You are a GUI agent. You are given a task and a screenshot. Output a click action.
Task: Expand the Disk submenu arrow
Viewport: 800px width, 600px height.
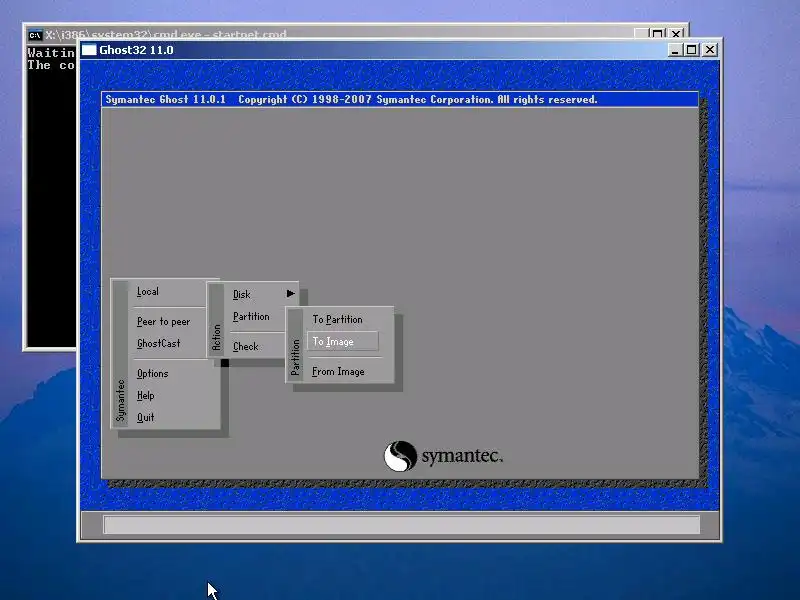[x=290, y=293]
